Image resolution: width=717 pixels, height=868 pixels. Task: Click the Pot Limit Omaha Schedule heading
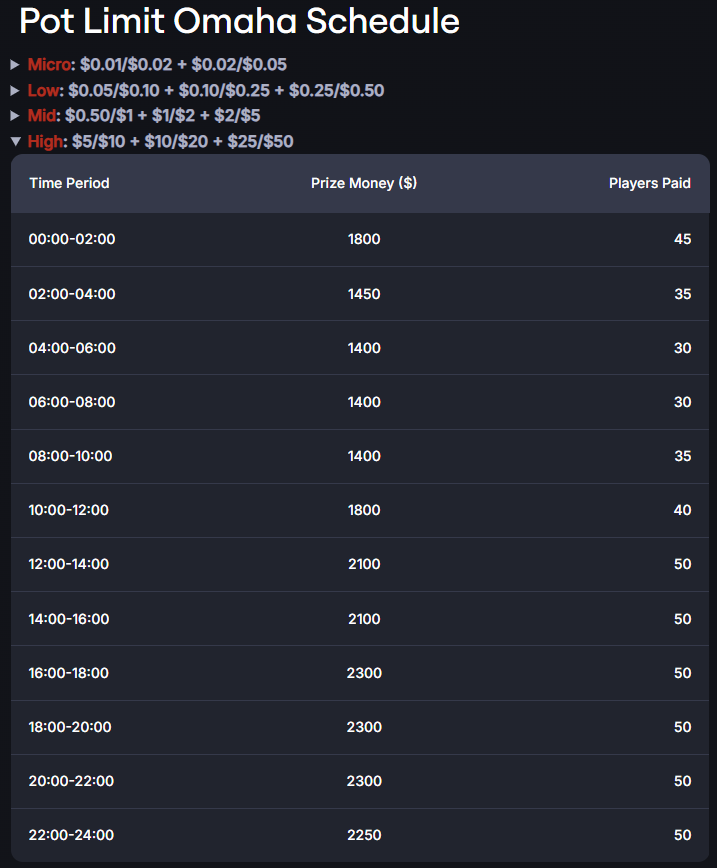239,21
